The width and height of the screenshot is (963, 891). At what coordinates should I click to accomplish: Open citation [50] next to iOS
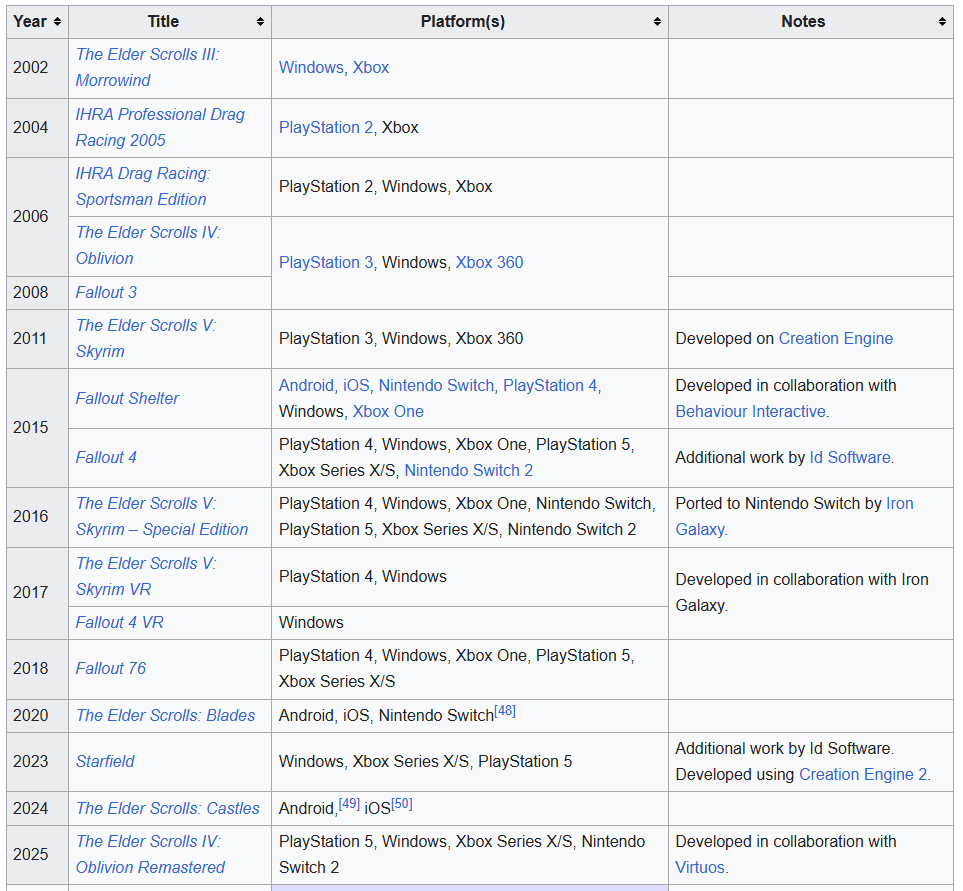pos(402,803)
